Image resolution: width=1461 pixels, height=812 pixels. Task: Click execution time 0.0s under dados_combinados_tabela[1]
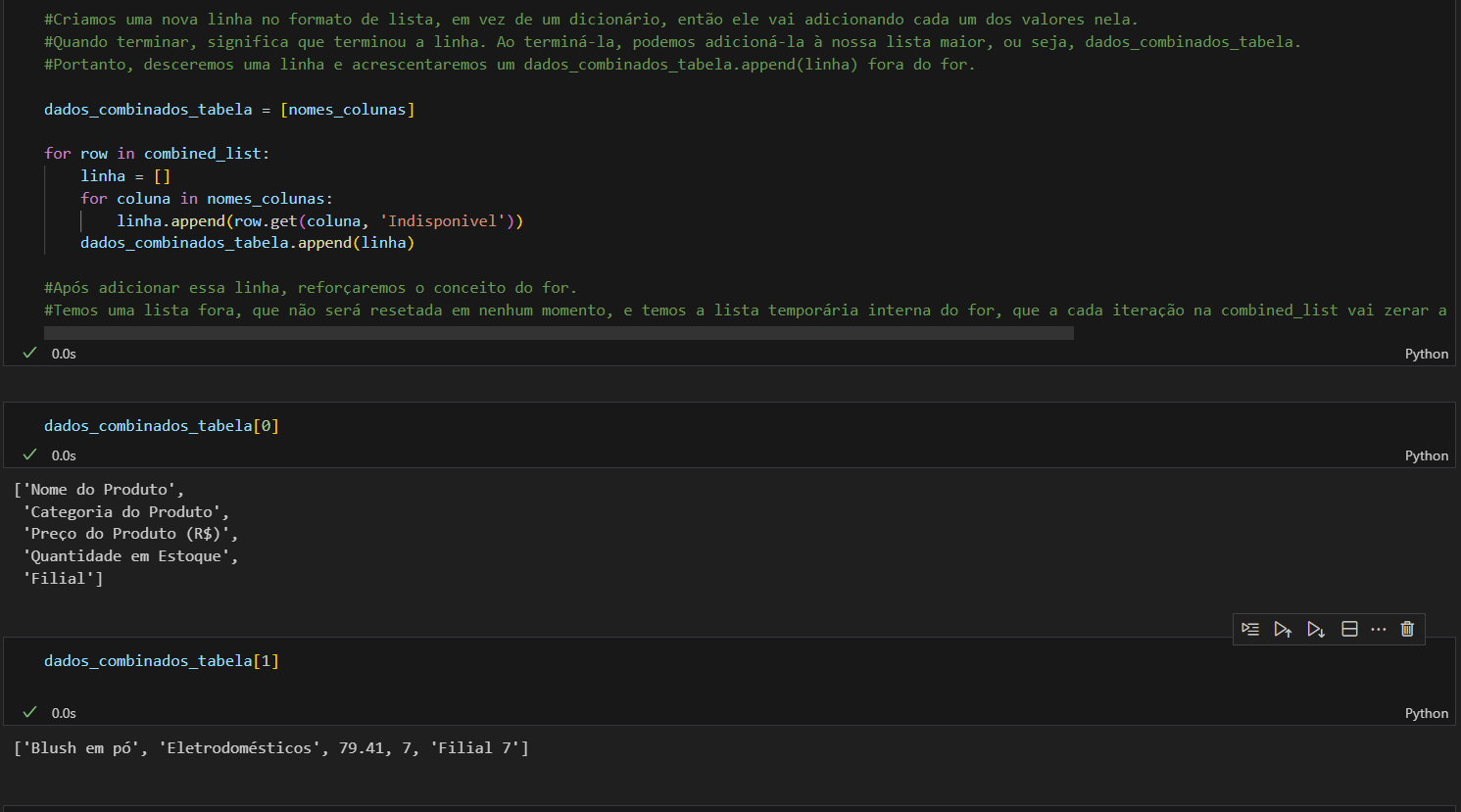(64, 713)
